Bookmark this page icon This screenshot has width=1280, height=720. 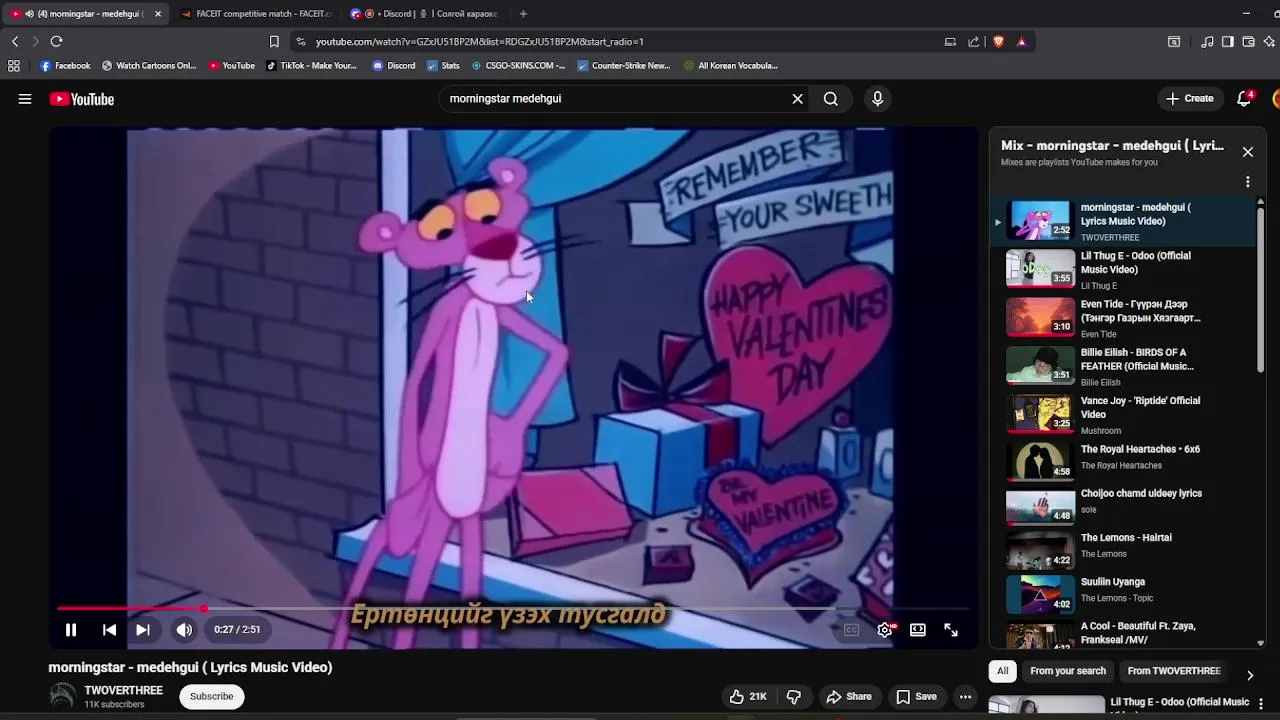click(274, 41)
